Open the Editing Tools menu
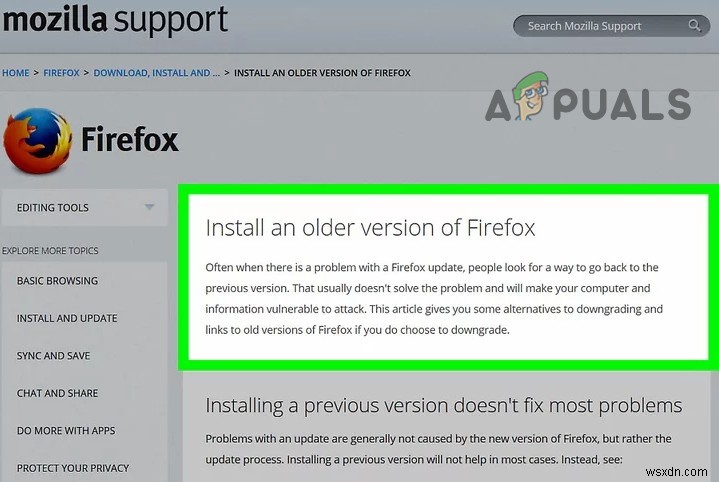 (x=84, y=207)
